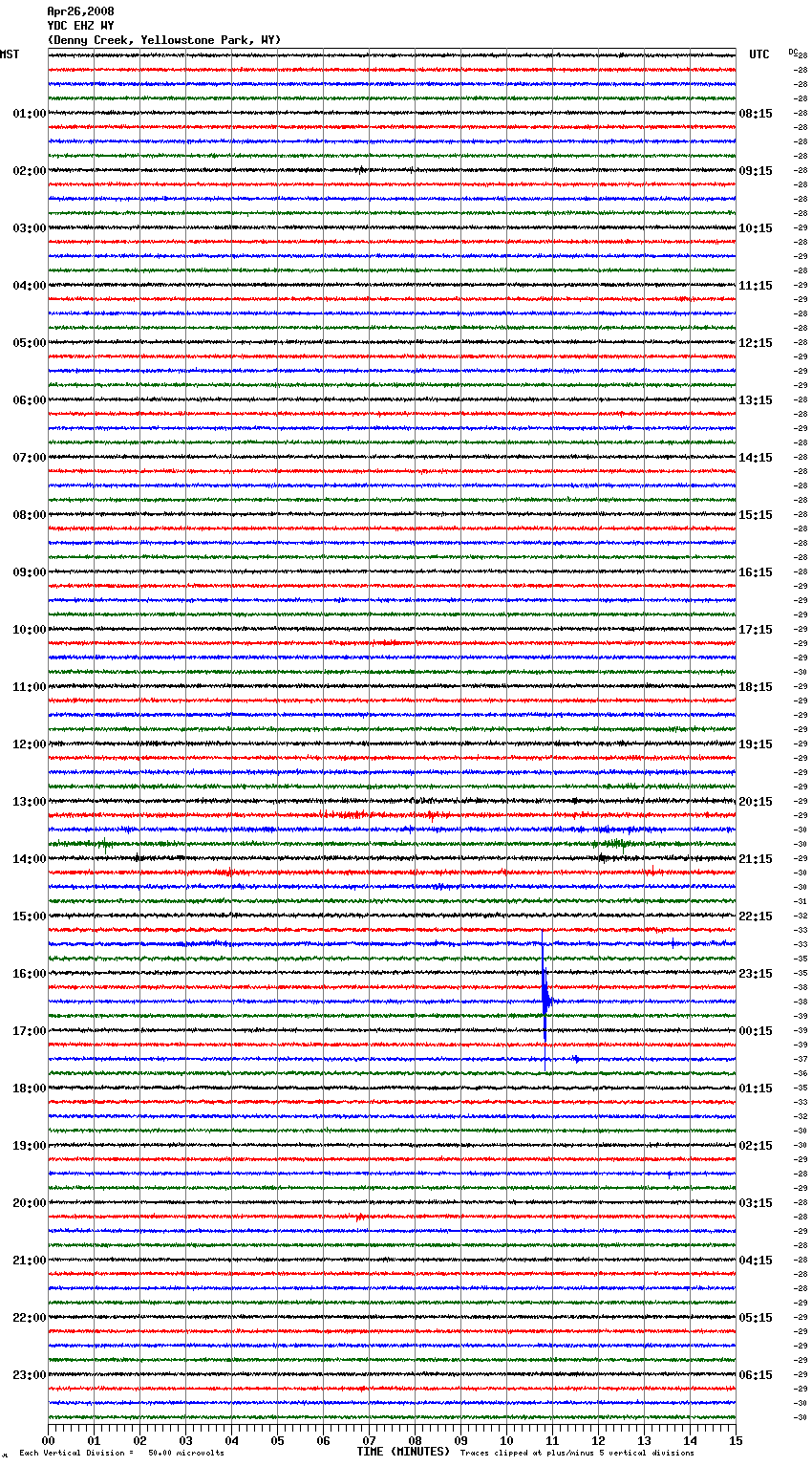Click the TIME (MINUTES) axis title
The height and width of the screenshot is (1466, 812).
(403, 1452)
